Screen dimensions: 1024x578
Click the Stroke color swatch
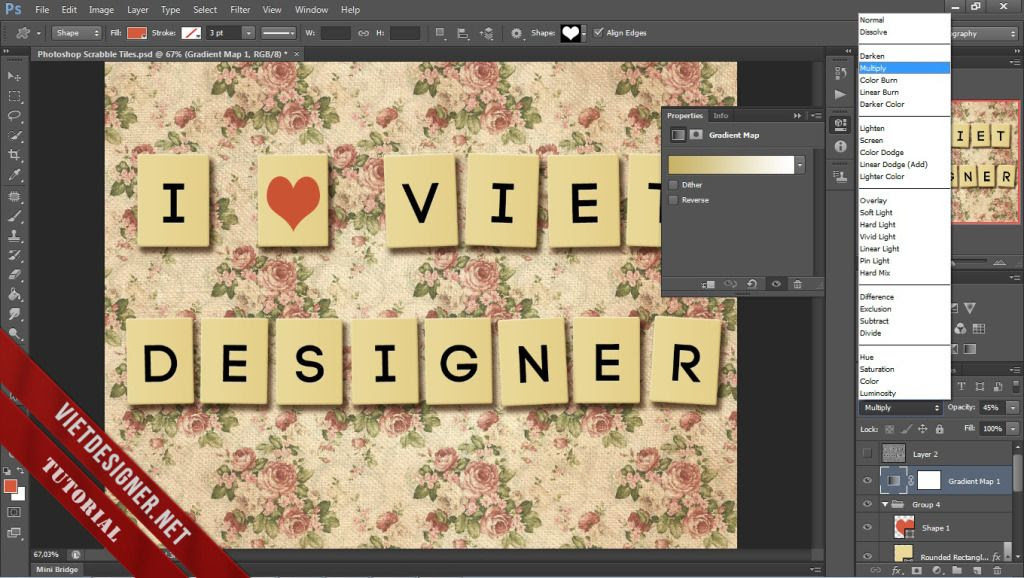(x=191, y=33)
